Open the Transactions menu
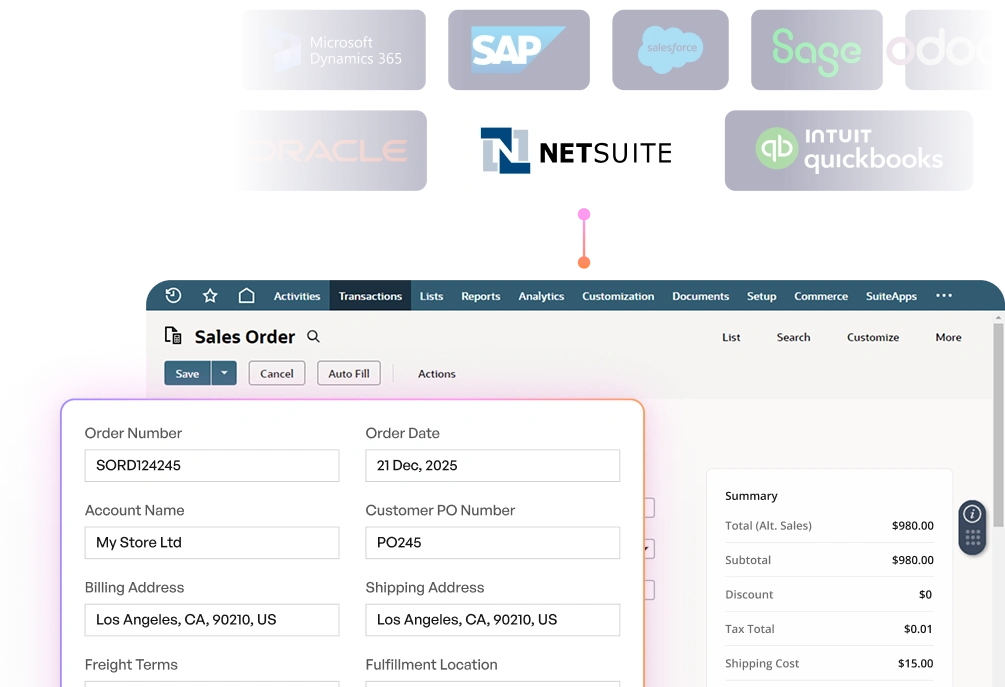This screenshot has height=687, width=1005. click(x=370, y=296)
